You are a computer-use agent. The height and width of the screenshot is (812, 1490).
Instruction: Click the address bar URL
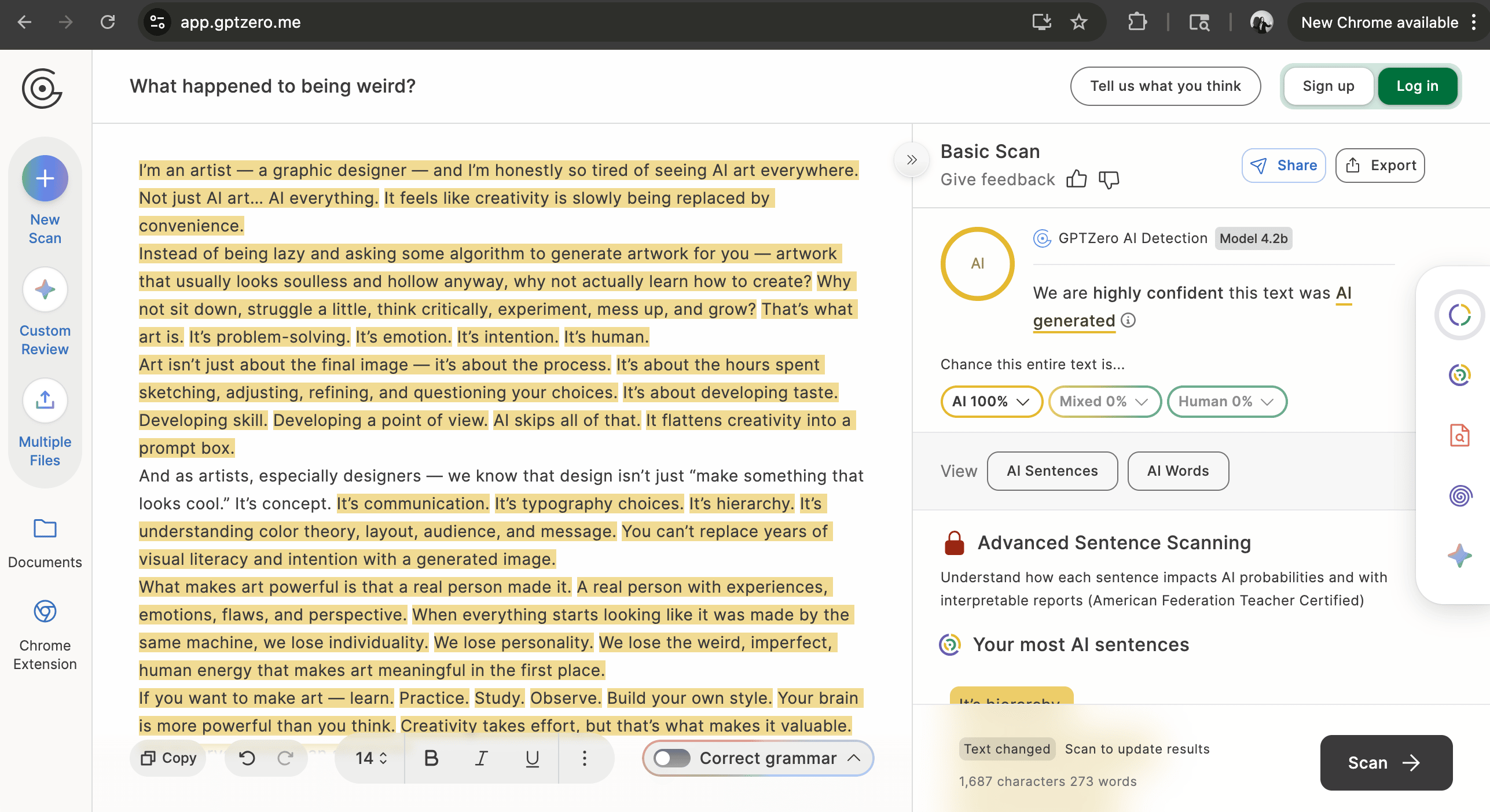coord(240,22)
